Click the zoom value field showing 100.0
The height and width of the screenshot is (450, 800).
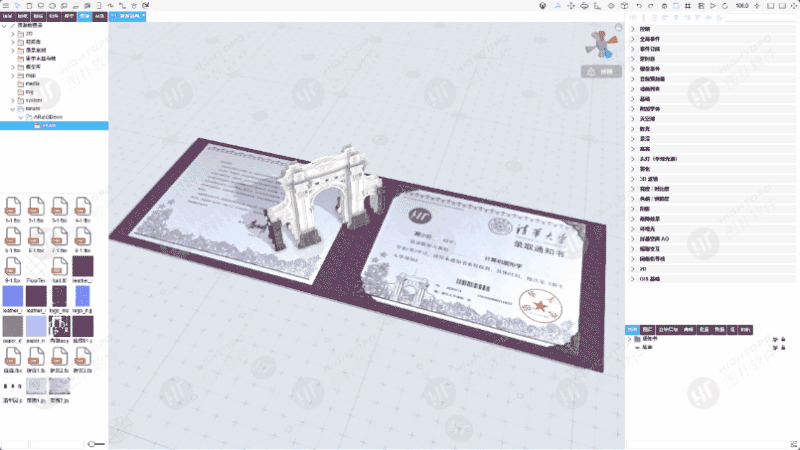[742, 6]
